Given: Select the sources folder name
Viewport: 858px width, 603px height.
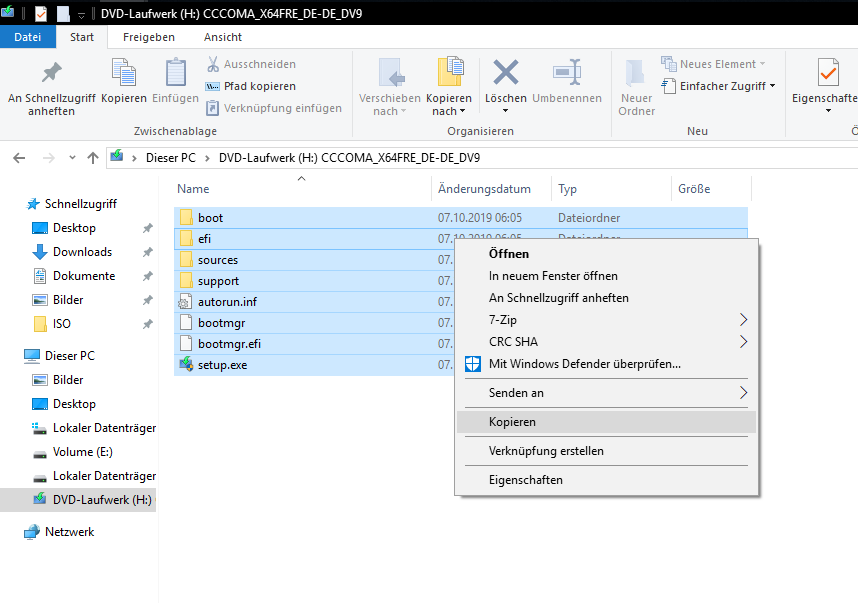Looking at the screenshot, I should click(x=218, y=260).
